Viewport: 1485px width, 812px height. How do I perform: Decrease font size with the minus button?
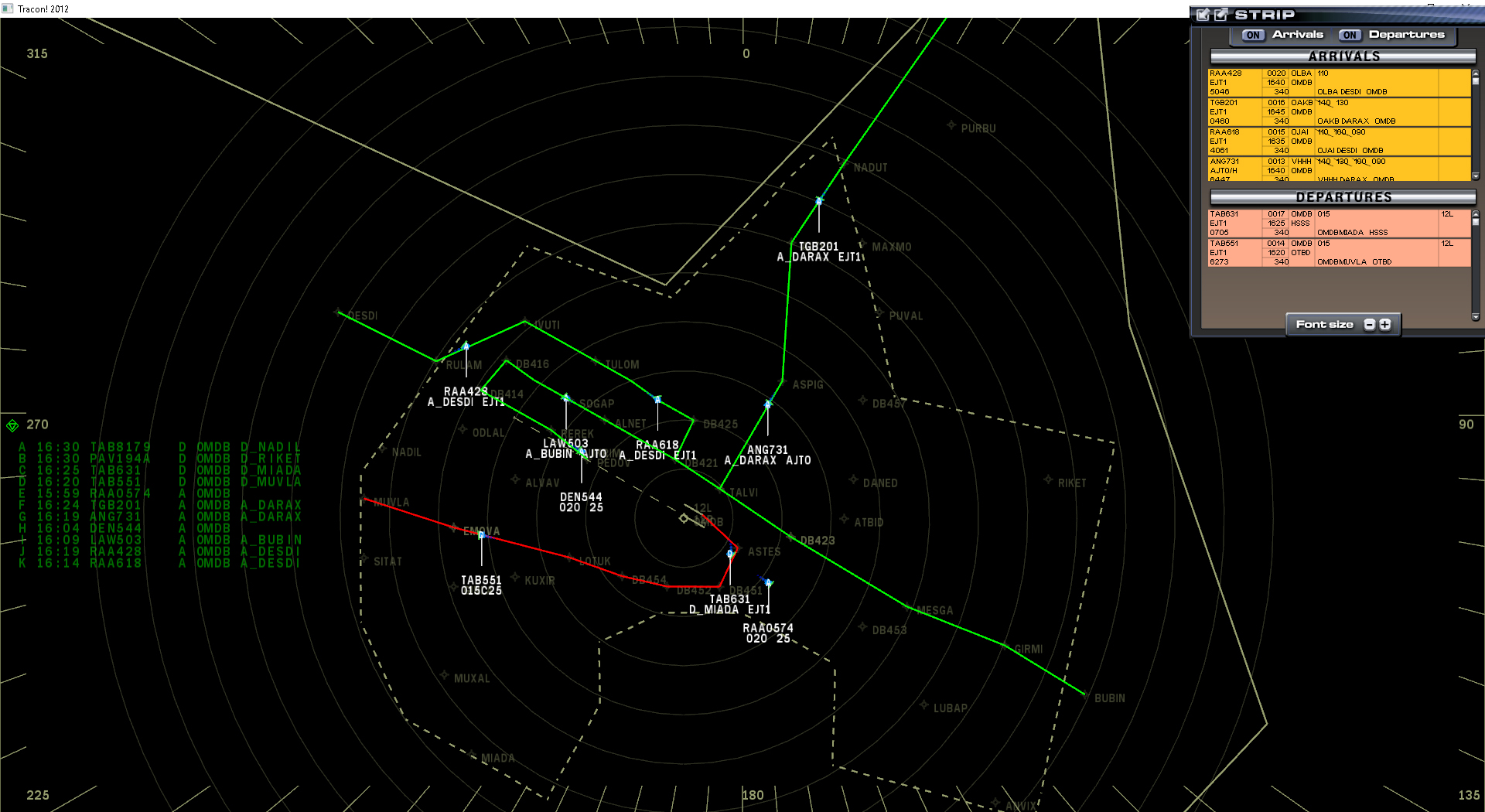pyautogui.click(x=1369, y=325)
